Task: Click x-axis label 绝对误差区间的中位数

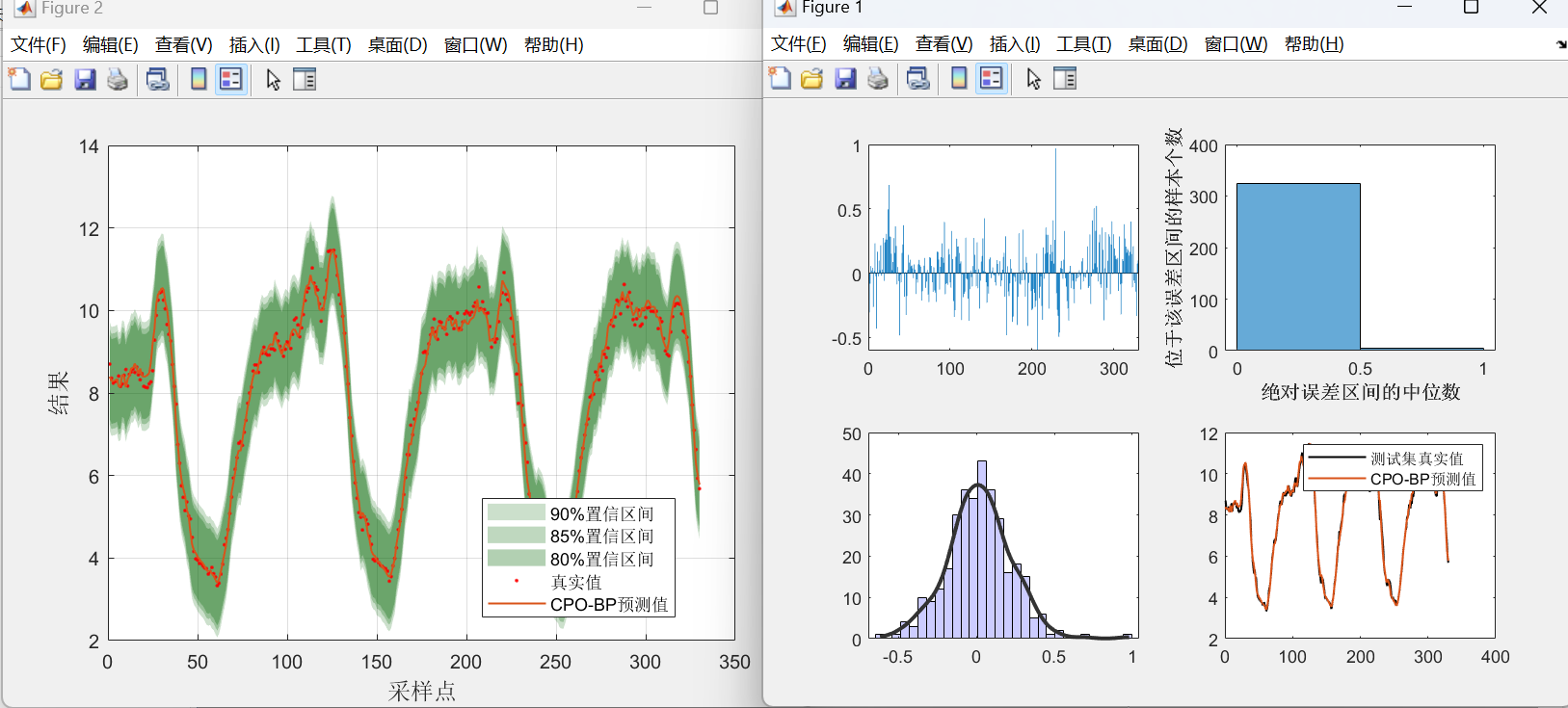Action: pos(1361,392)
